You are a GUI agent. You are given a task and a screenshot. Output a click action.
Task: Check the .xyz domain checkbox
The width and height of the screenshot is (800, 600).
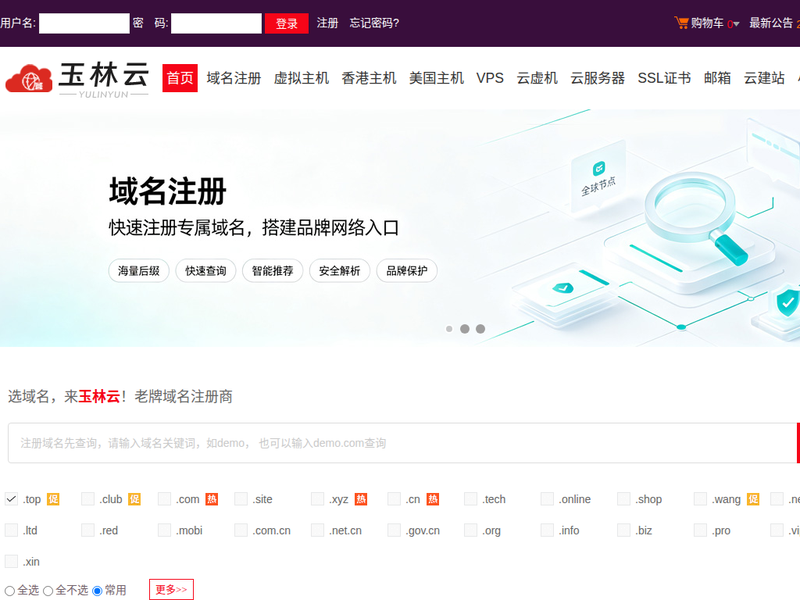[317, 499]
